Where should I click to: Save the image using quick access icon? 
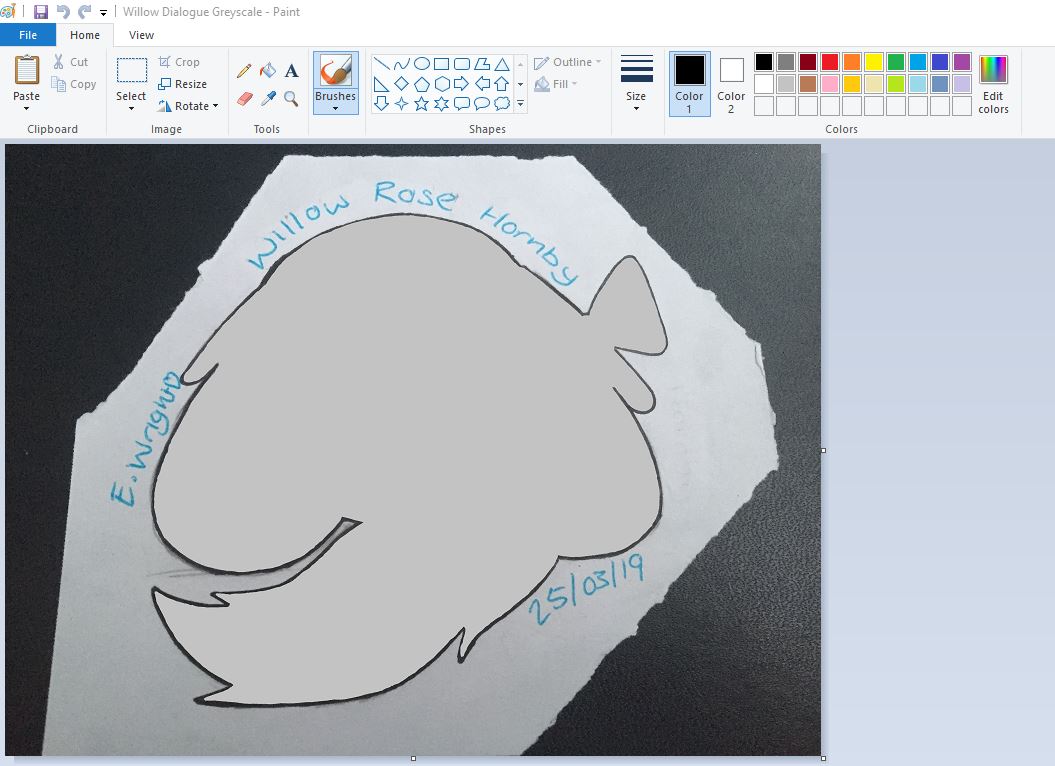(41, 12)
